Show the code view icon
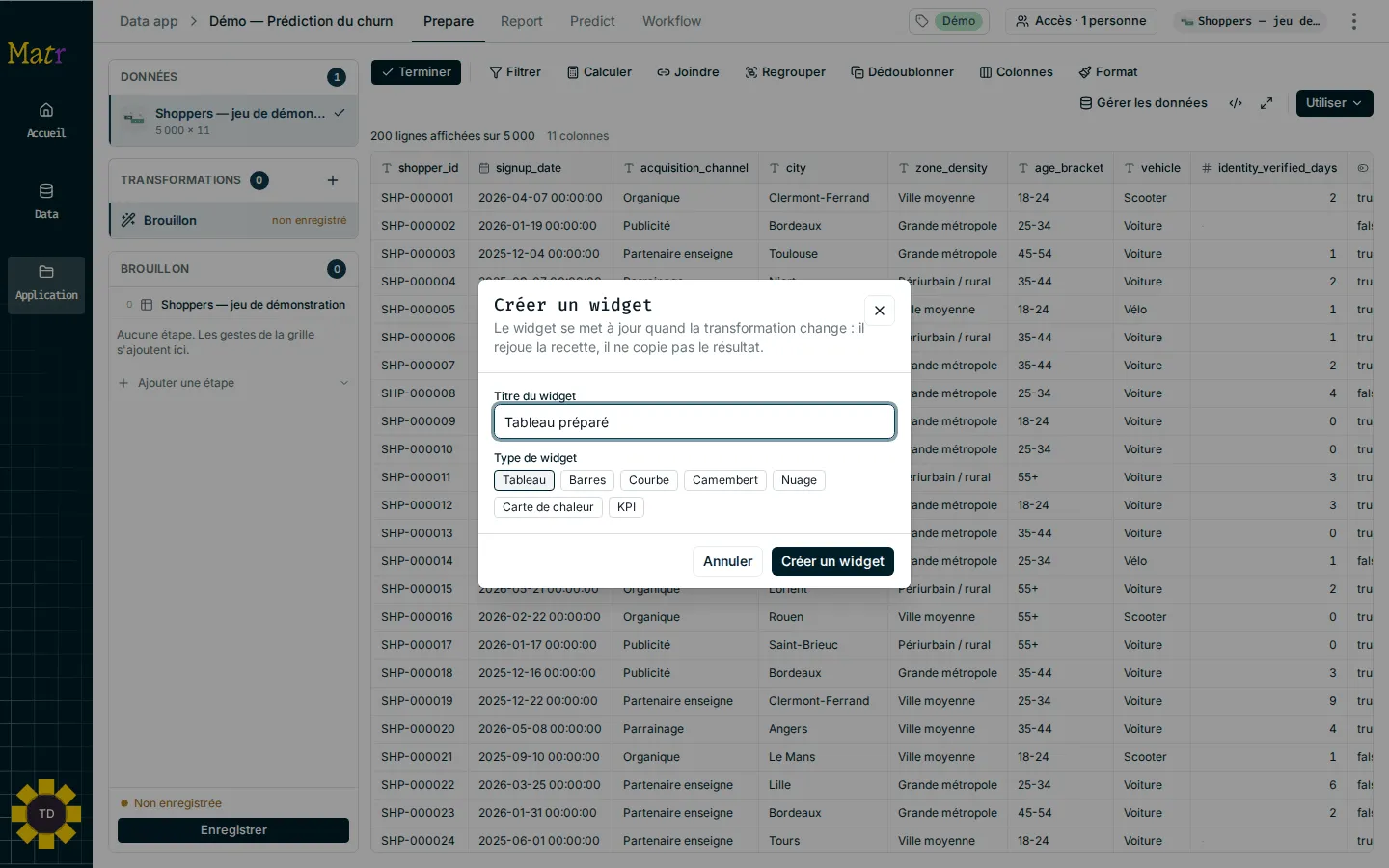Image resolution: width=1389 pixels, height=868 pixels. click(1236, 103)
